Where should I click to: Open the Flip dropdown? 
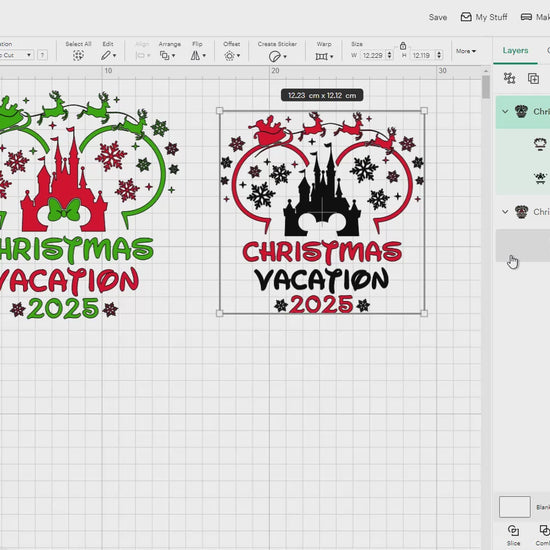(198, 55)
